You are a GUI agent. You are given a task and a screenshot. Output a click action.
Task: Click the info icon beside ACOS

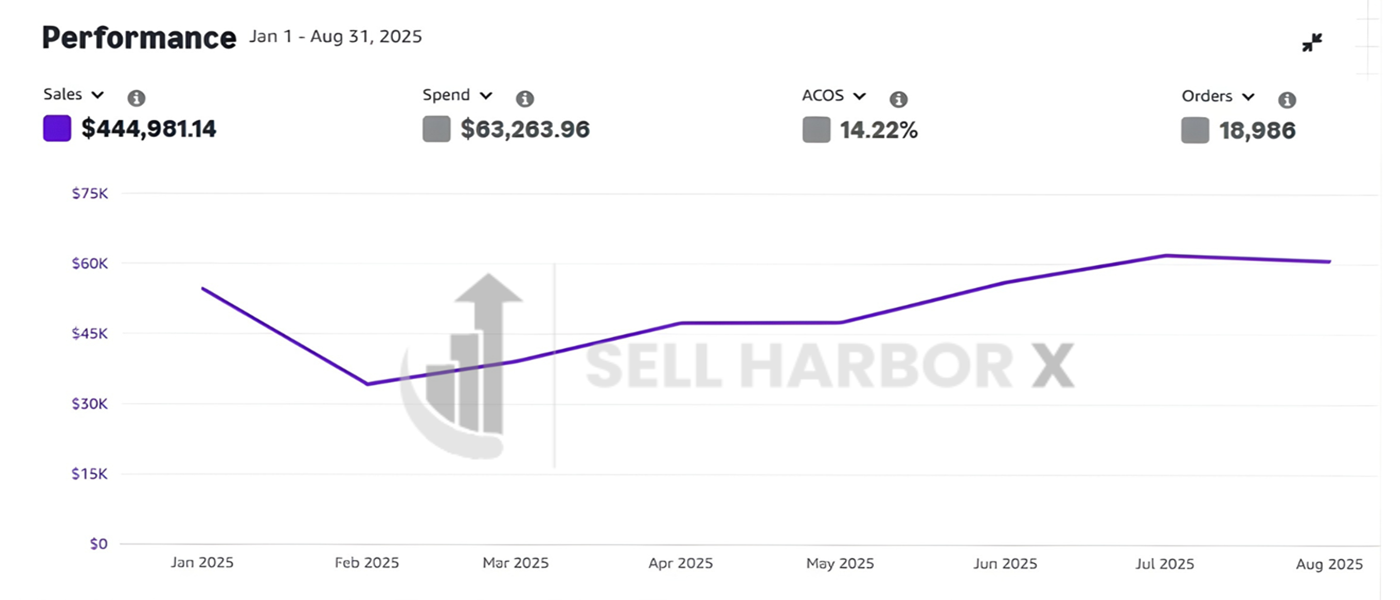coord(899,99)
